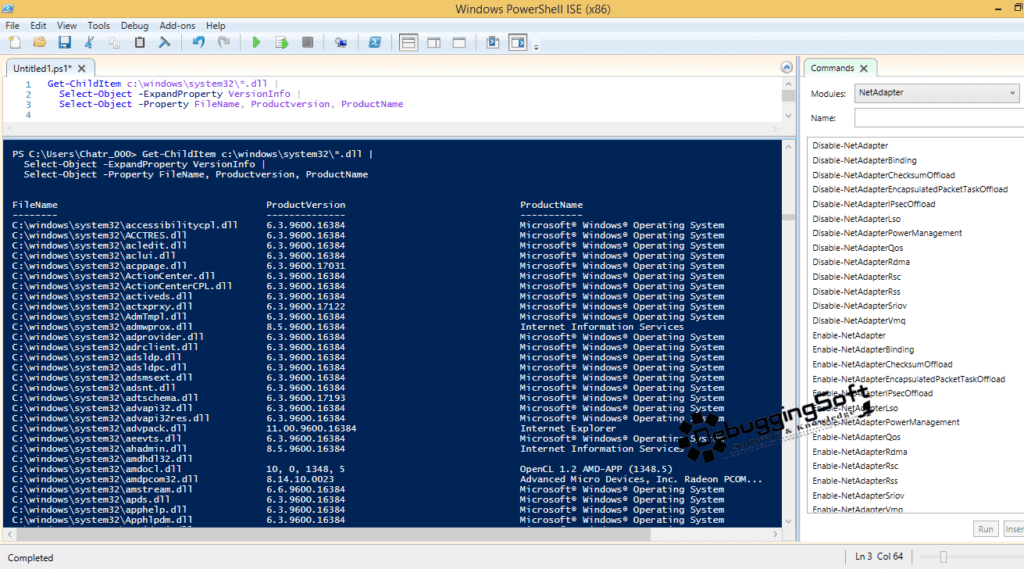Select Disable-NetAdapterChecksumOffload command
Viewport: 1024px width, 569px height.
883,175
